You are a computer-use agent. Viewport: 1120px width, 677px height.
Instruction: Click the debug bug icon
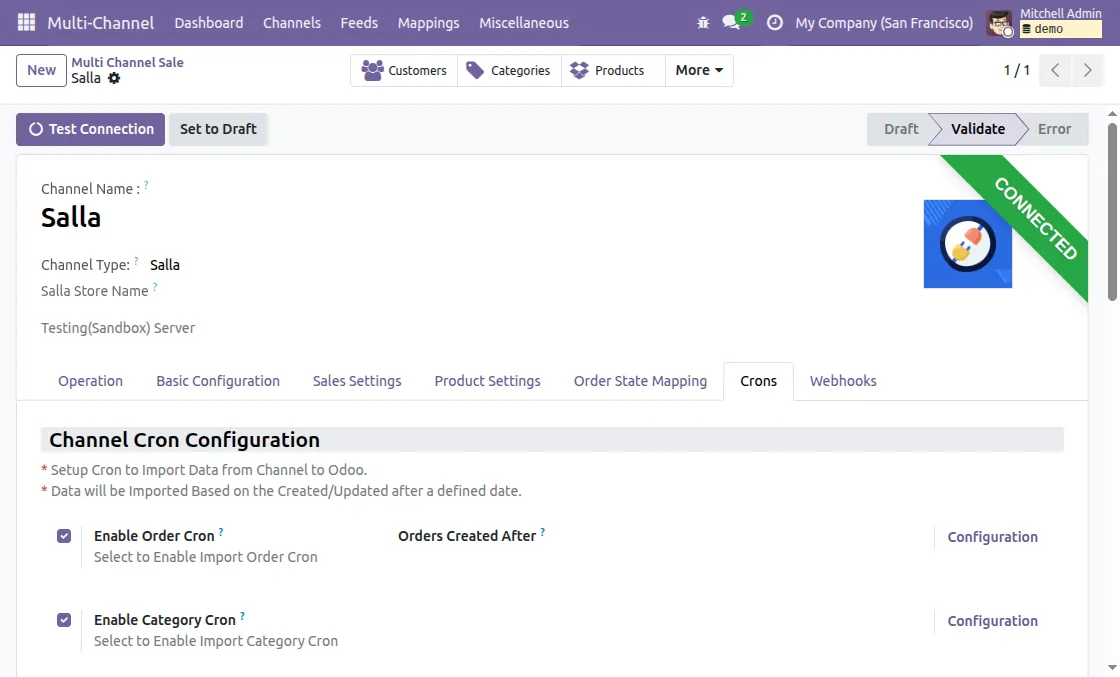click(x=703, y=23)
